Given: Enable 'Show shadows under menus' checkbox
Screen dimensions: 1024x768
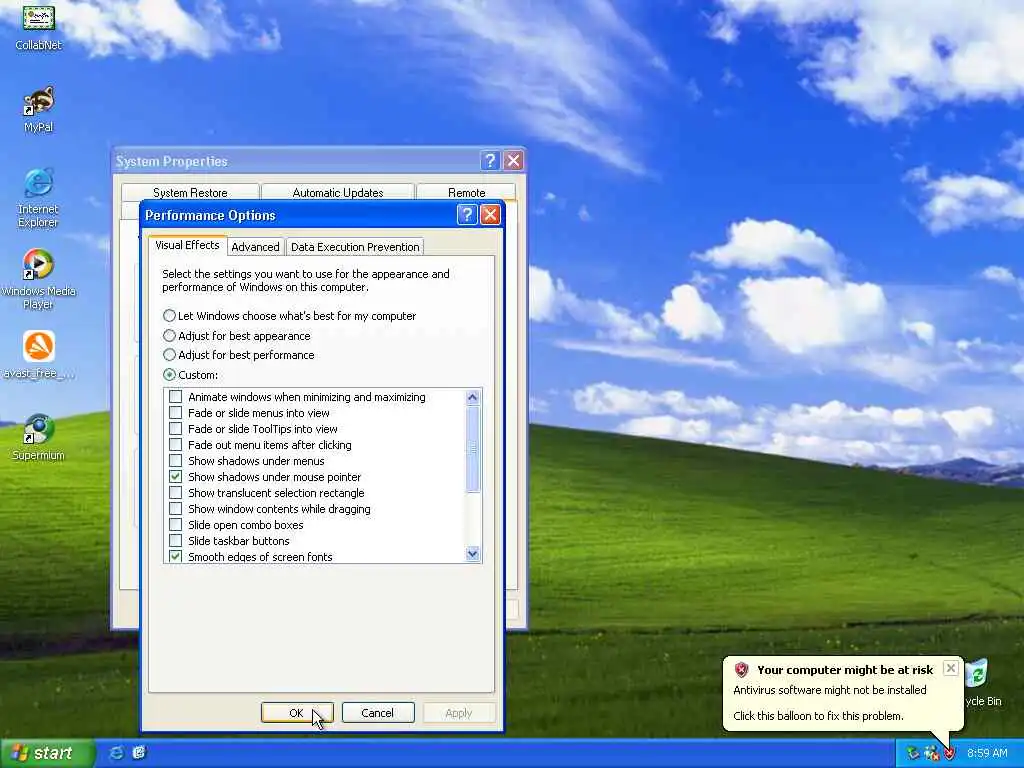Looking at the screenshot, I should (x=175, y=461).
